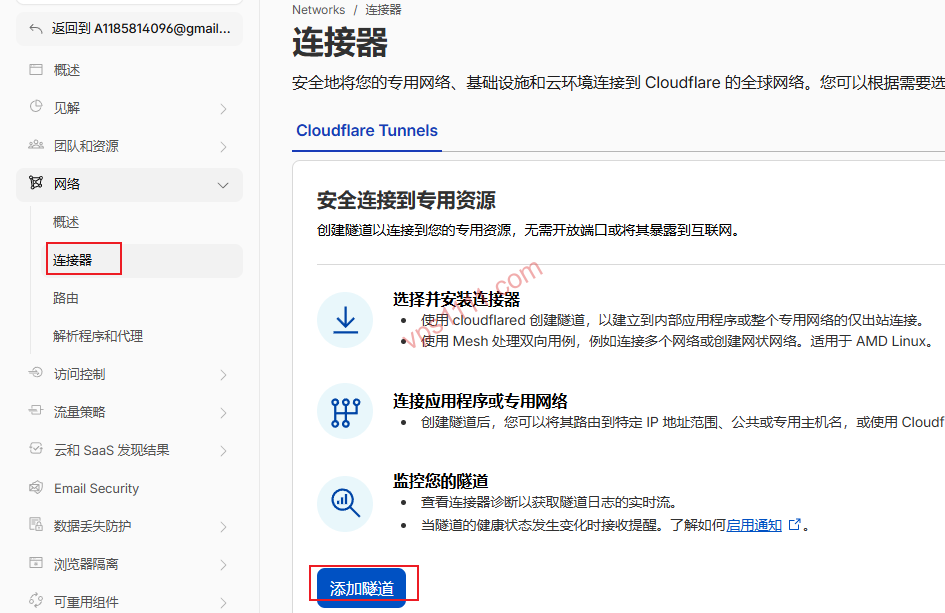This screenshot has width=945, height=613.
Task: Expand the 团队和资源 chevron
Action: pos(223,146)
